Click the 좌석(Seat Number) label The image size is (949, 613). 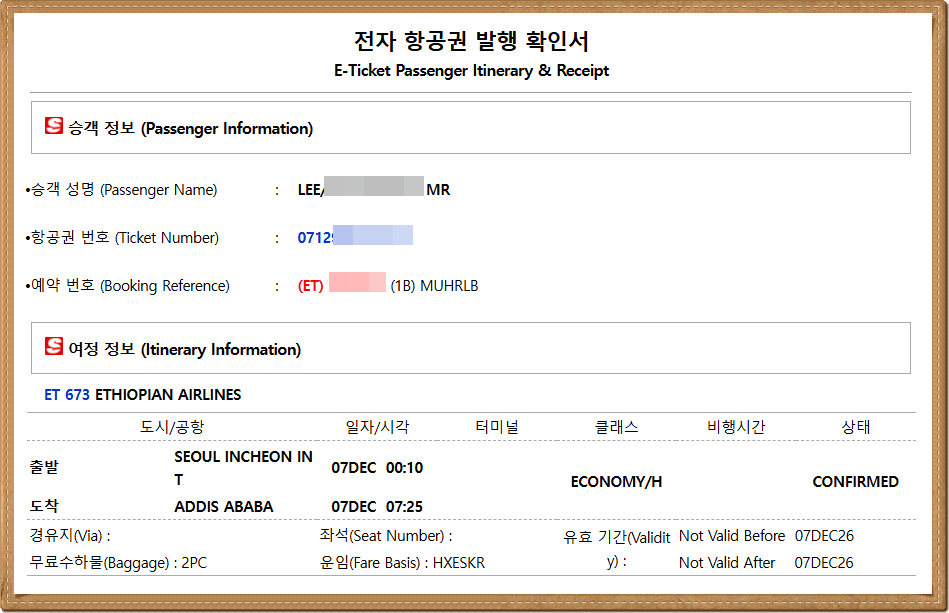coord(386,536)
